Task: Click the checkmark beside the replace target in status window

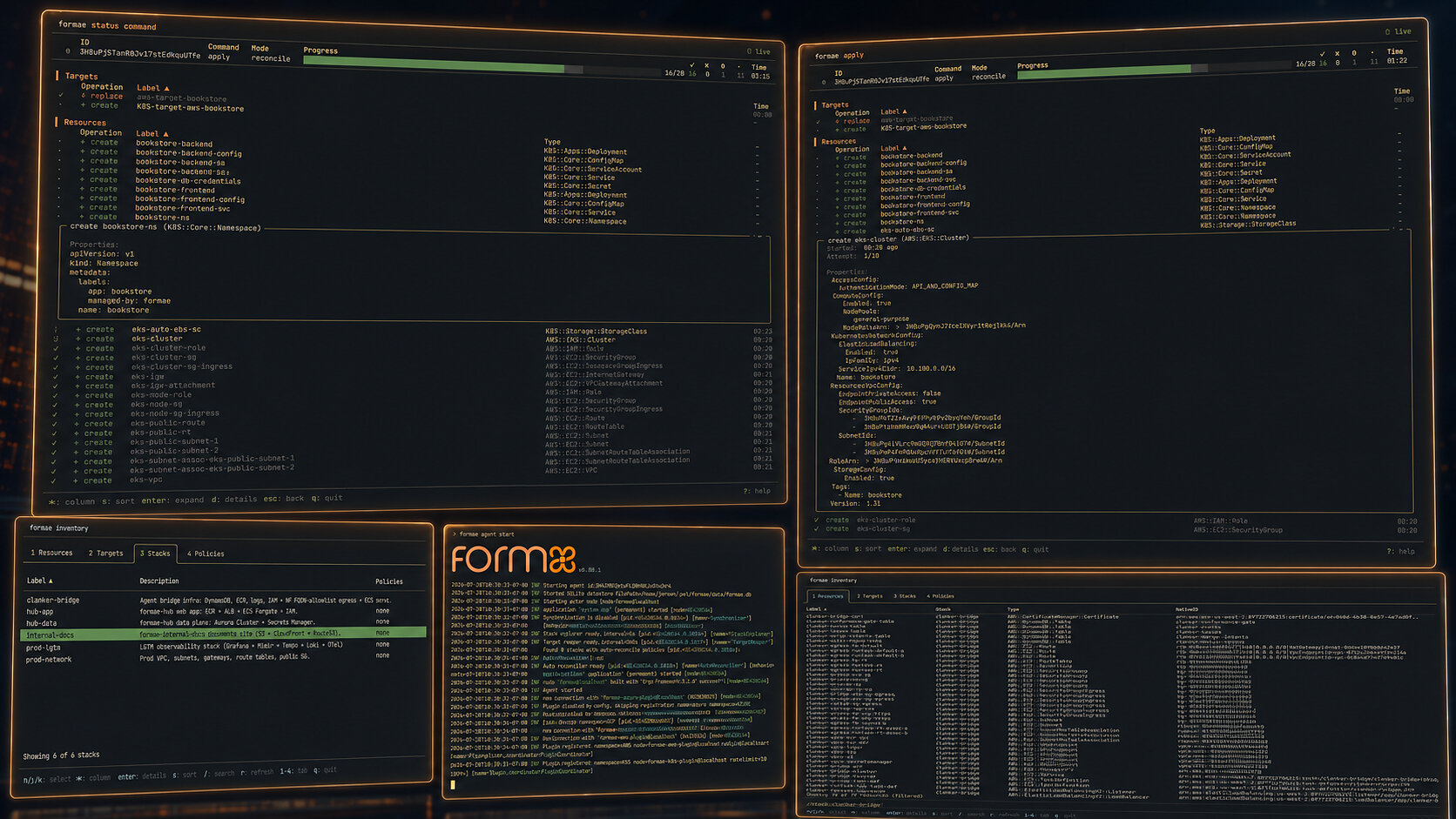Action: tap(61, 96)
